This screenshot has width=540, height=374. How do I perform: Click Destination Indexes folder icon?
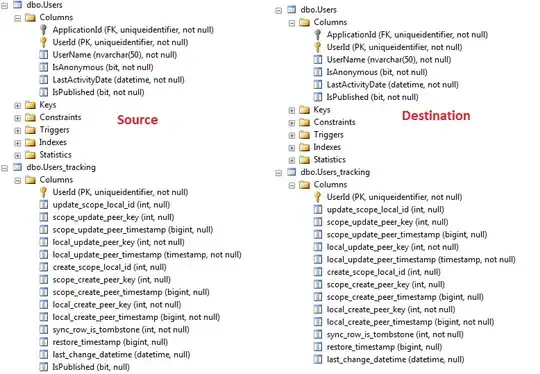[304, 147]
